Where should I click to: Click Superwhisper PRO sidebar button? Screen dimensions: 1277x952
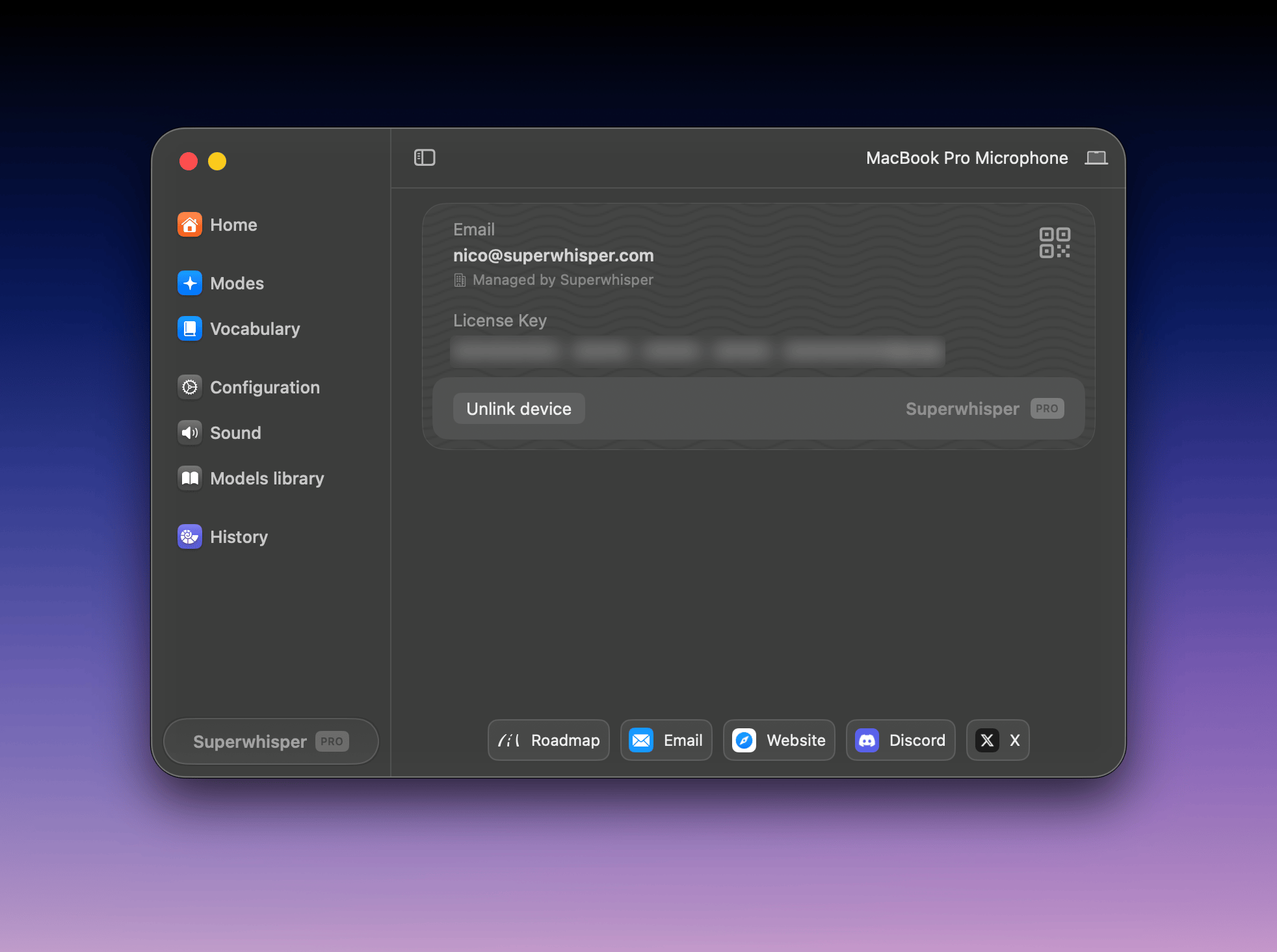click(x=271, y=741)
